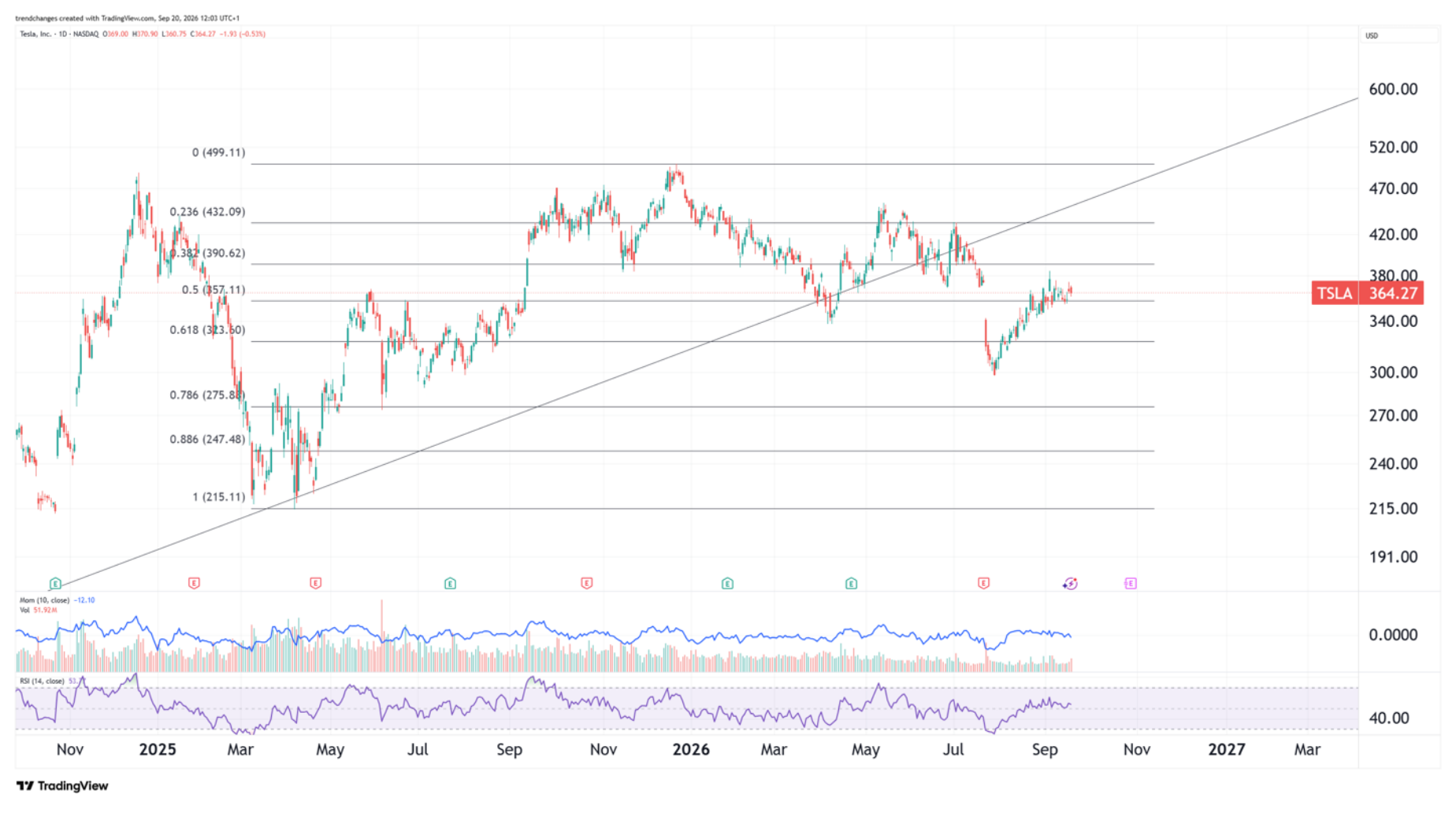Select the Fib level label 0.786 (275.88)

click(208, 395)
